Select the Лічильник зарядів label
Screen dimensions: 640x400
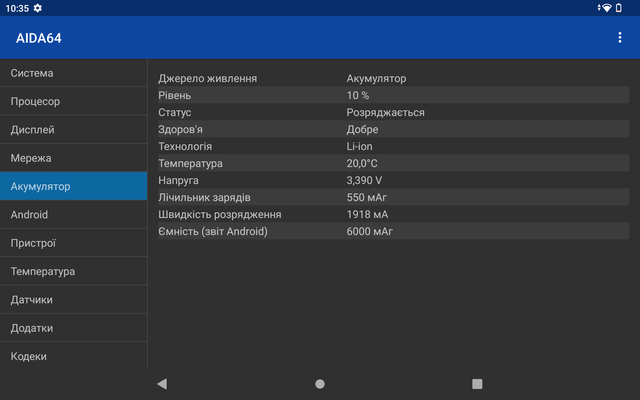point(204,197)
